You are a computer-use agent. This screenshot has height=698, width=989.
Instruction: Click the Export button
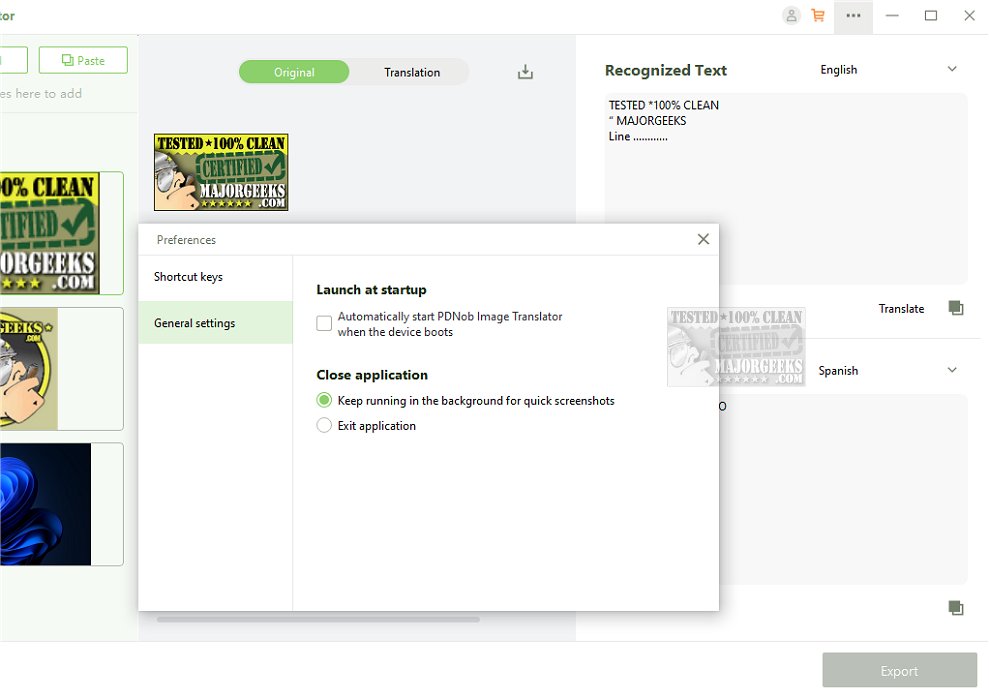[899, 670]
